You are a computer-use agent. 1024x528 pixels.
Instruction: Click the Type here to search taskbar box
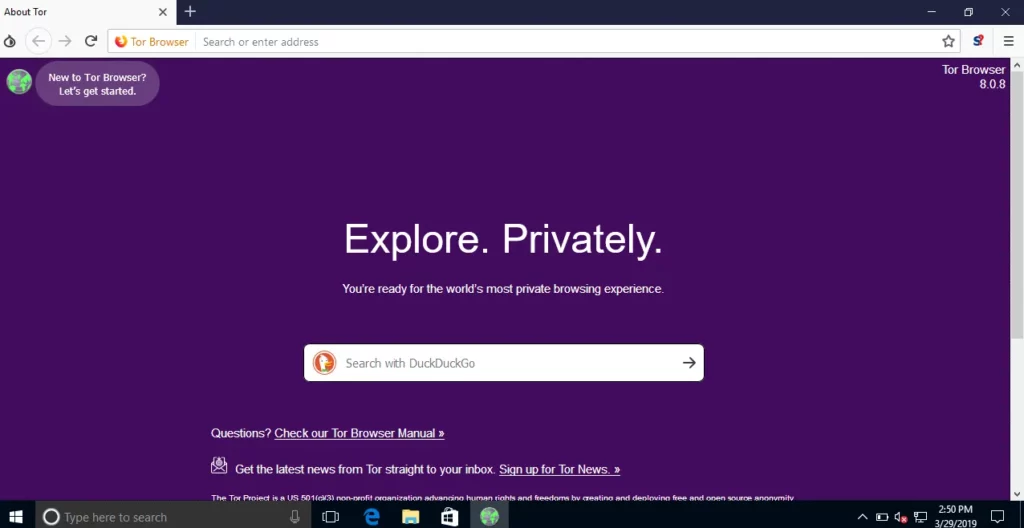(x=173, y=517)
